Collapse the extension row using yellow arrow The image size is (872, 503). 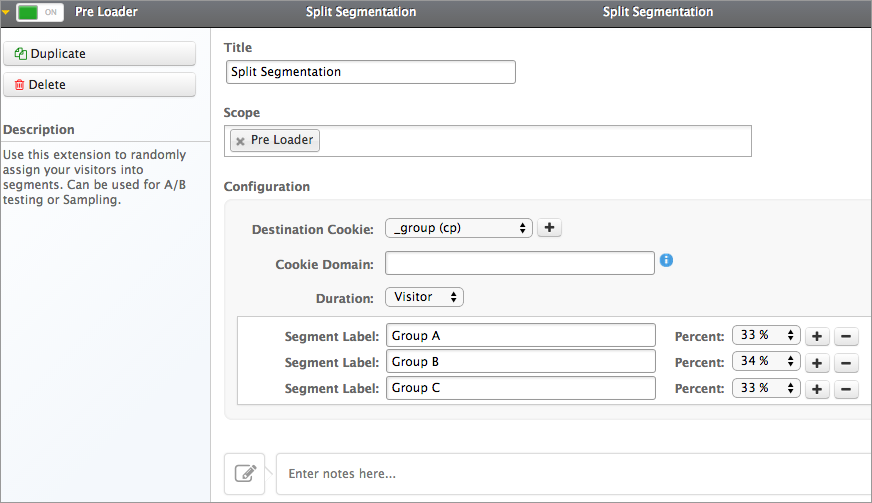(7, 12)
